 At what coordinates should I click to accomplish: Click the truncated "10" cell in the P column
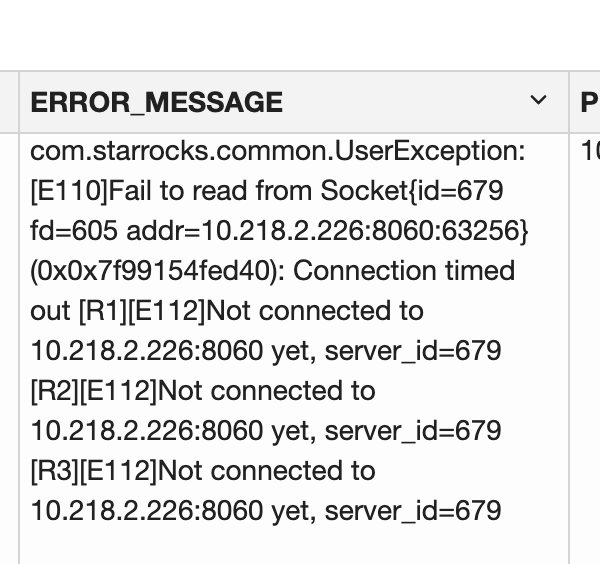pos(589,151)
